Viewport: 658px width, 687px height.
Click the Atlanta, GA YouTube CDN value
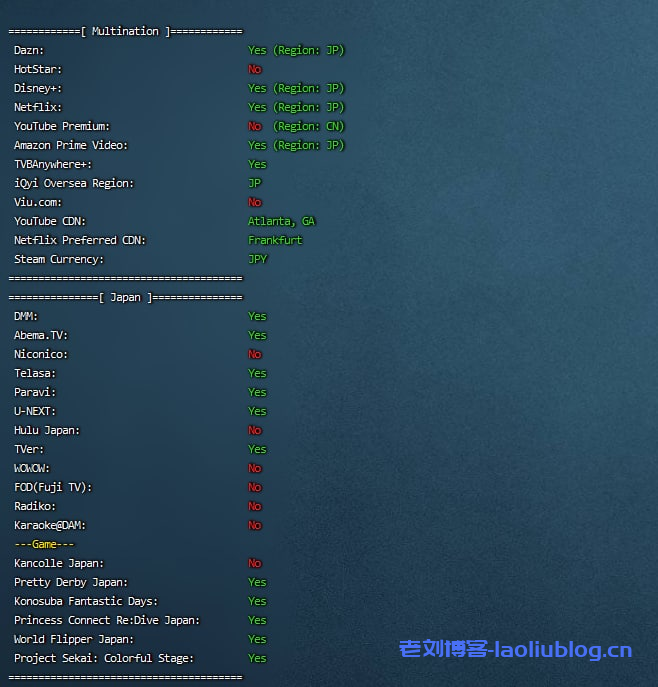(281, 221)
